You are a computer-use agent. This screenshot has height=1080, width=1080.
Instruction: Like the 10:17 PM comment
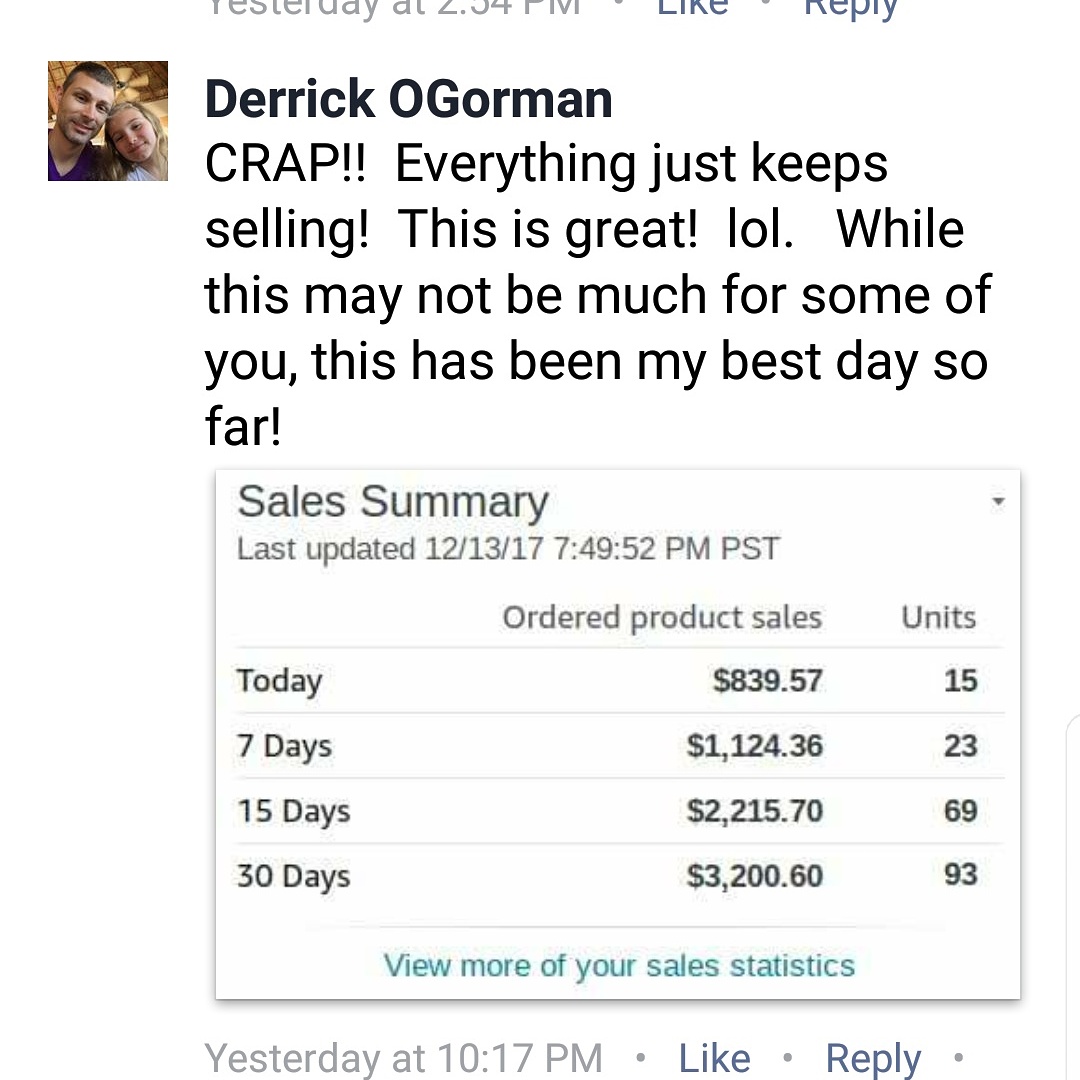[x=714, y=1057]
